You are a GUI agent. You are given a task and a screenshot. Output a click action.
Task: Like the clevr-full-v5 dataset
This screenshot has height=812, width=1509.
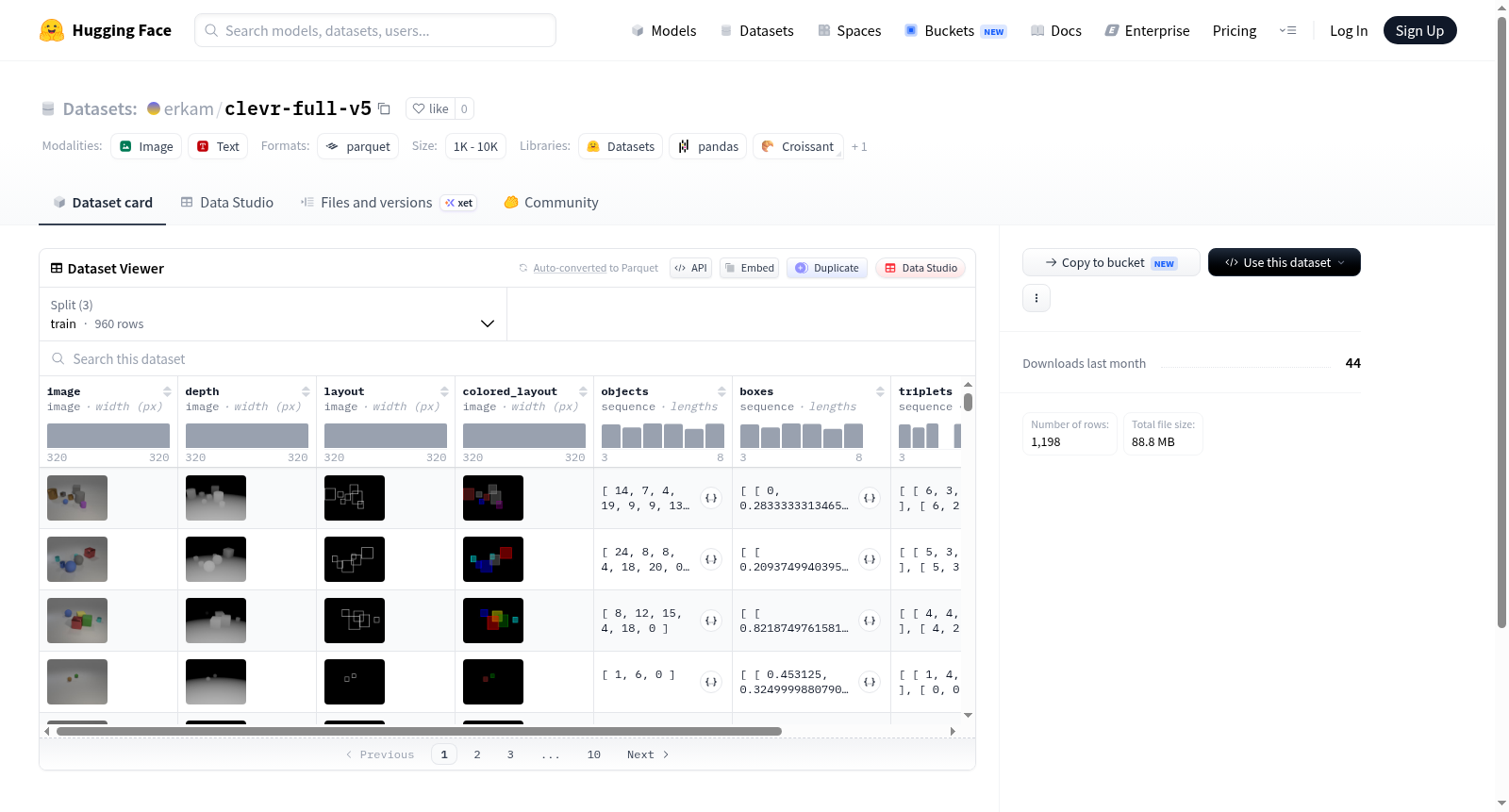[430, 108]
